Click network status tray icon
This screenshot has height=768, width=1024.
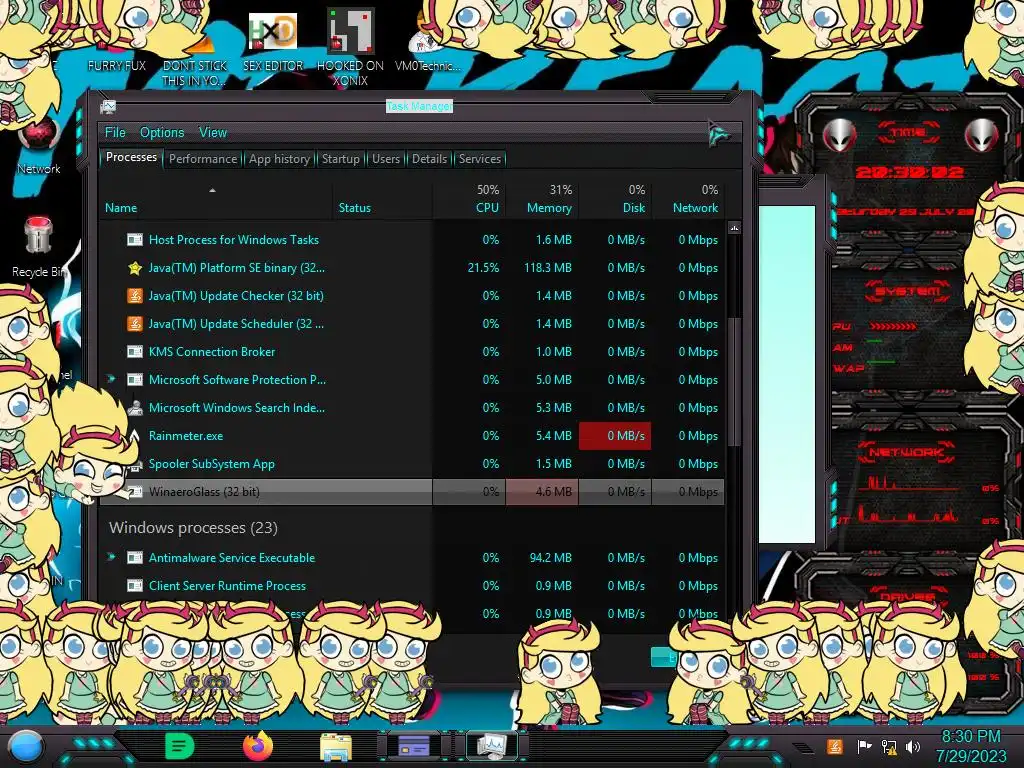(889, 746)
